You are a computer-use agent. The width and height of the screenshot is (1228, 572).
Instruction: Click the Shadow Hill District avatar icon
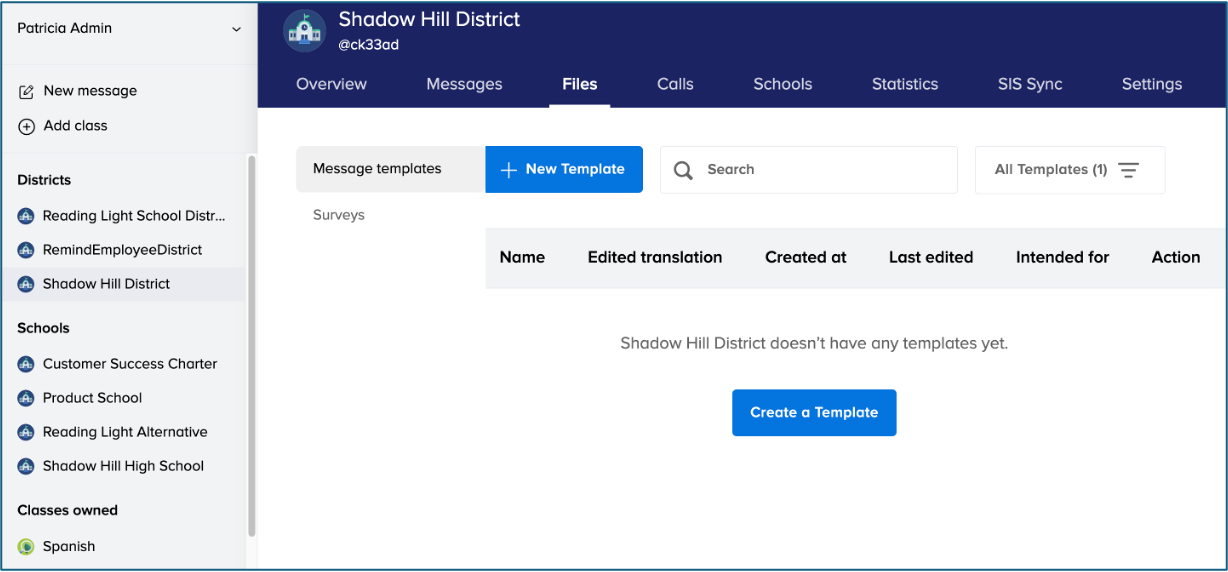pyautogui.click(x=305, y=31)
